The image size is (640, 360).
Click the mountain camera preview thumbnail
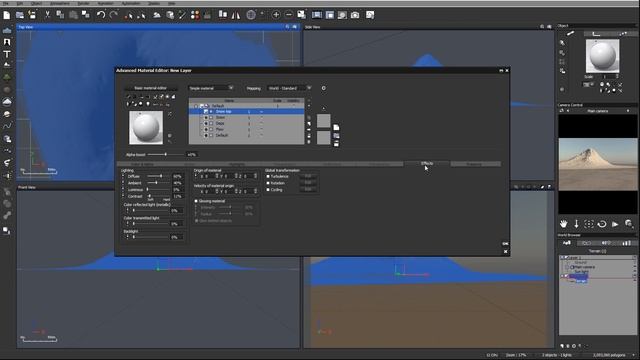click(x=598, y=164)
